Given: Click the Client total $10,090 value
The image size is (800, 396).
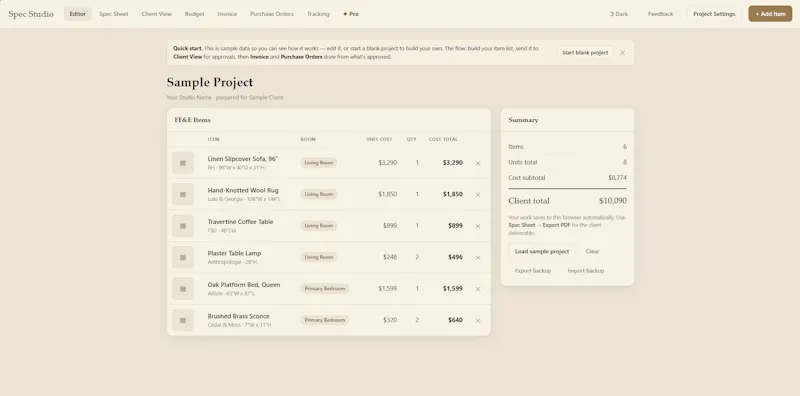Looking at the screenshot, I should pos(613,201).
